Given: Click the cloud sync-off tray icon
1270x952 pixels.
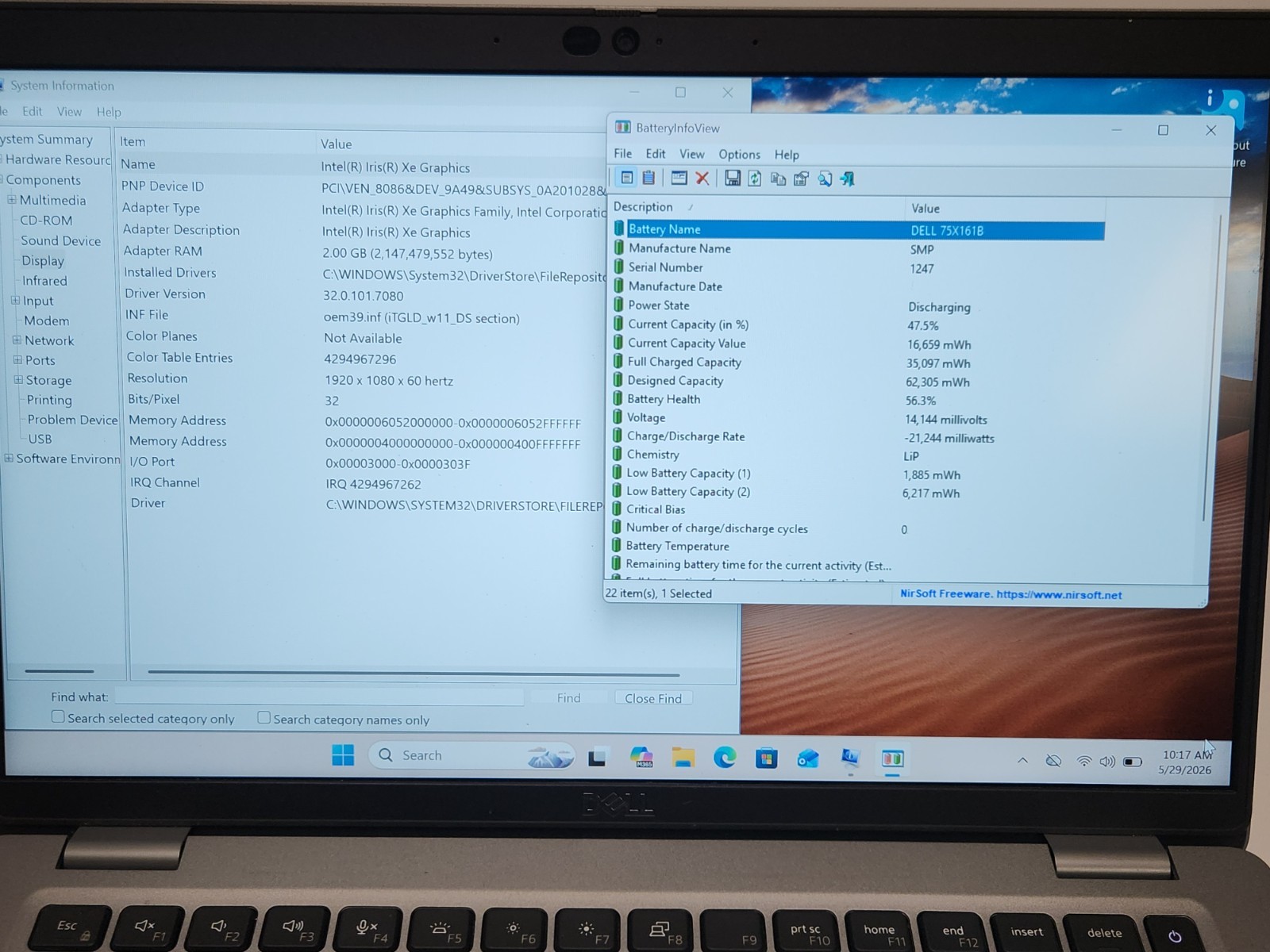Looking at the screenshot, I should [1053, 761].
